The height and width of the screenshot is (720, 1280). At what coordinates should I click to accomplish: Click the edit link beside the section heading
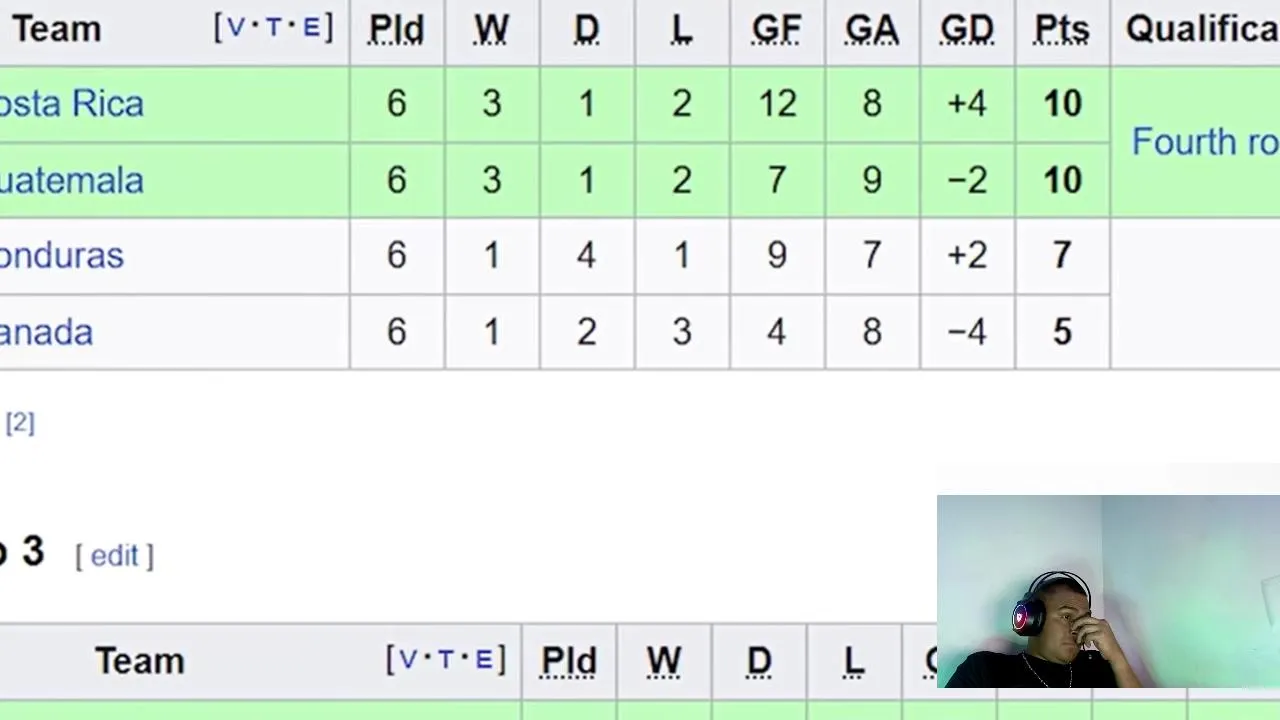click(x=115, y=556)
